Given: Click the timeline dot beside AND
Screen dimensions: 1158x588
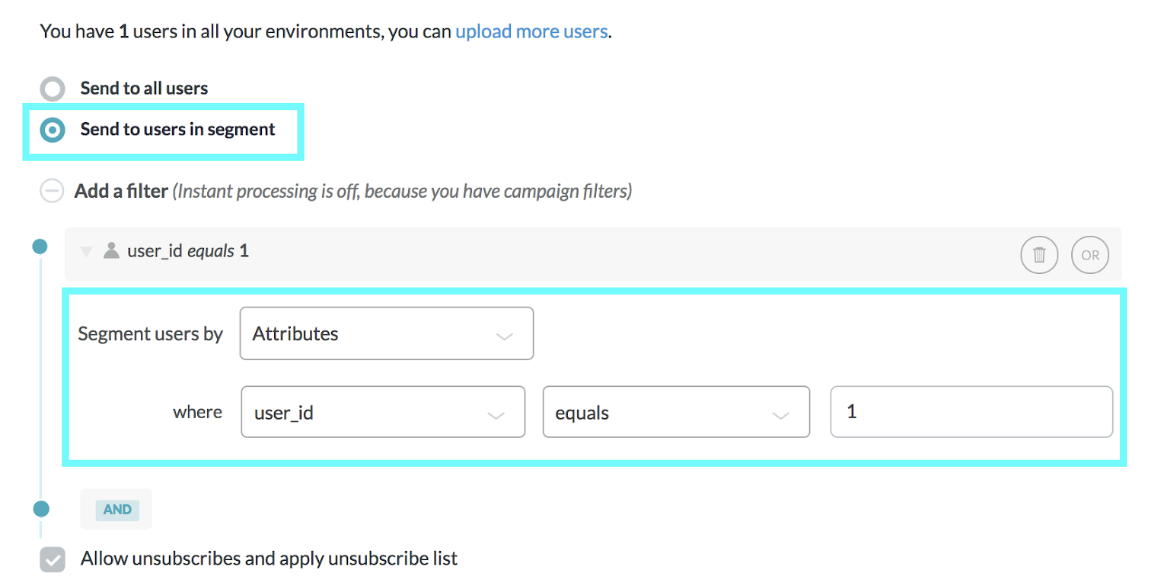Looking at the screenshot, I should pos(41,508).
